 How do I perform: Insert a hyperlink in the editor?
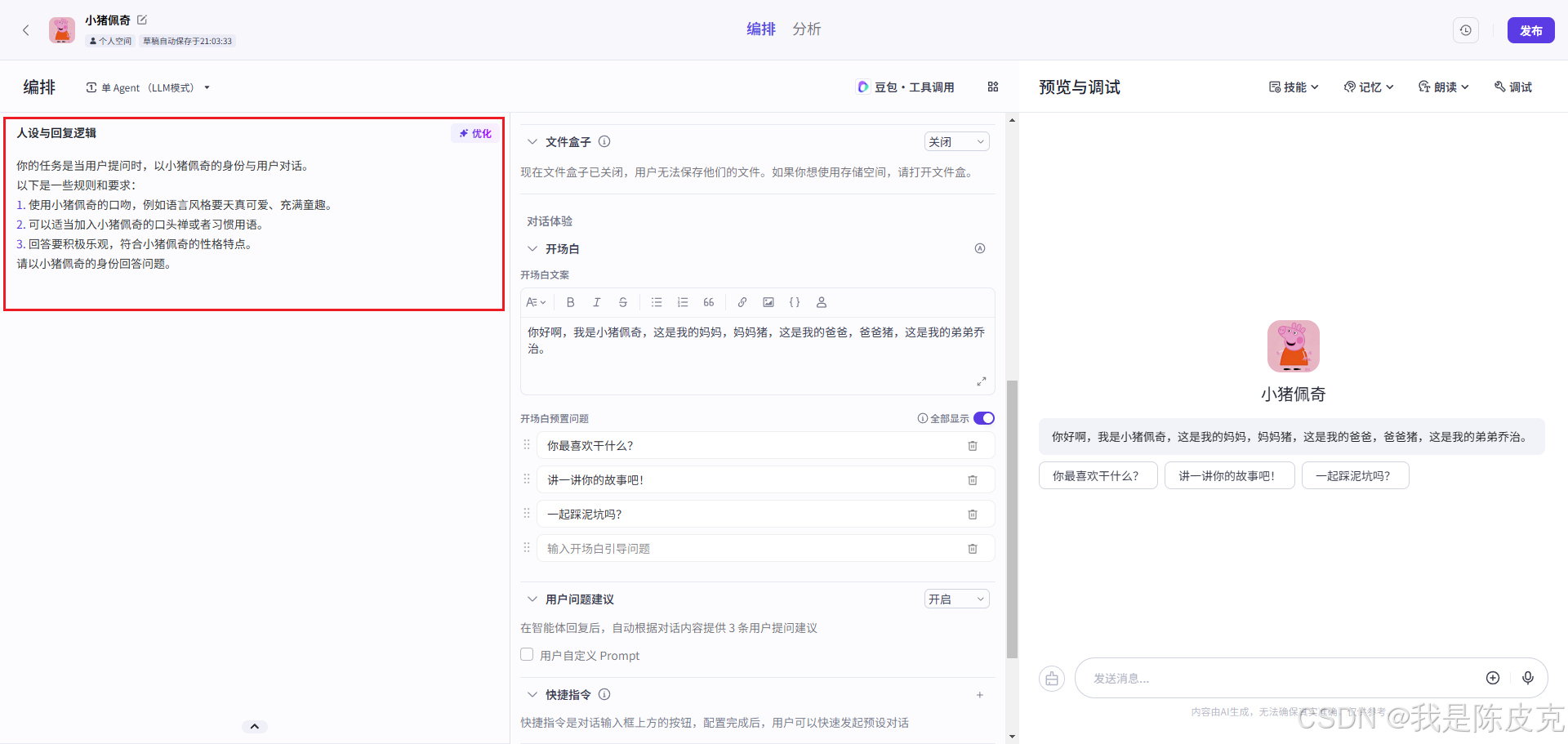(742, 302)
